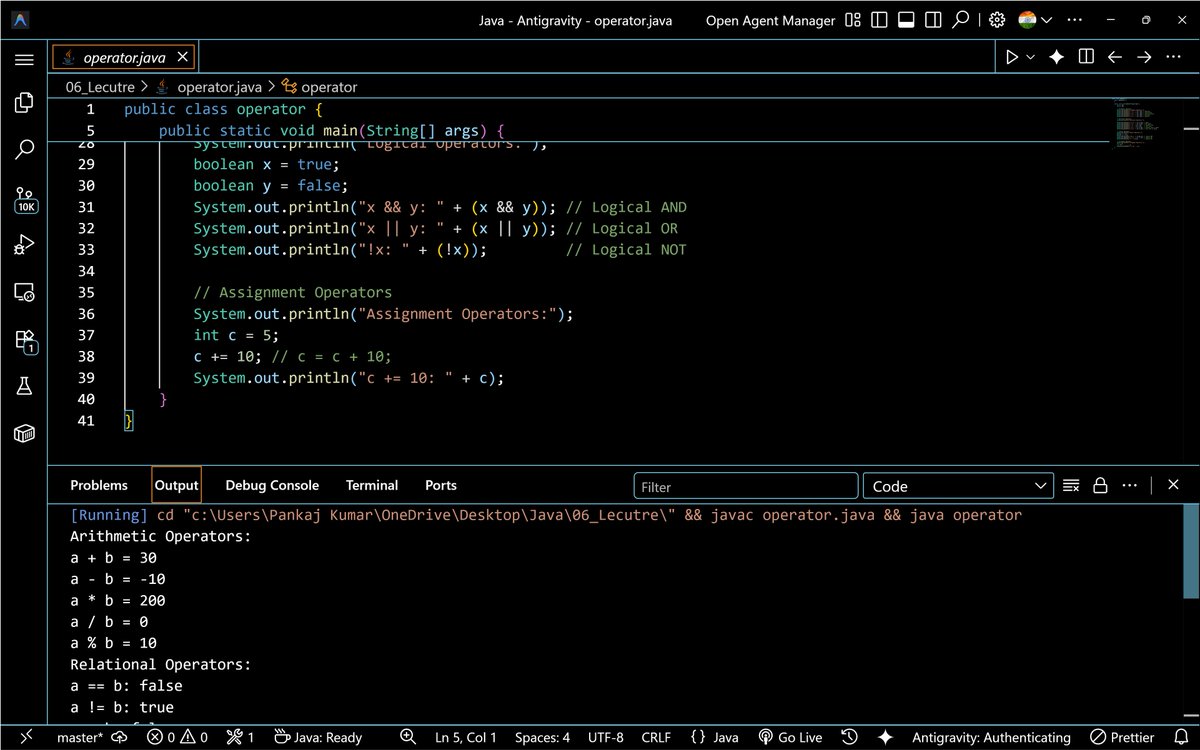Switch to the Terminal panel tab
Image resolution: width=1200 pixels, height=750 pixels.
click(x=372, y=485)
